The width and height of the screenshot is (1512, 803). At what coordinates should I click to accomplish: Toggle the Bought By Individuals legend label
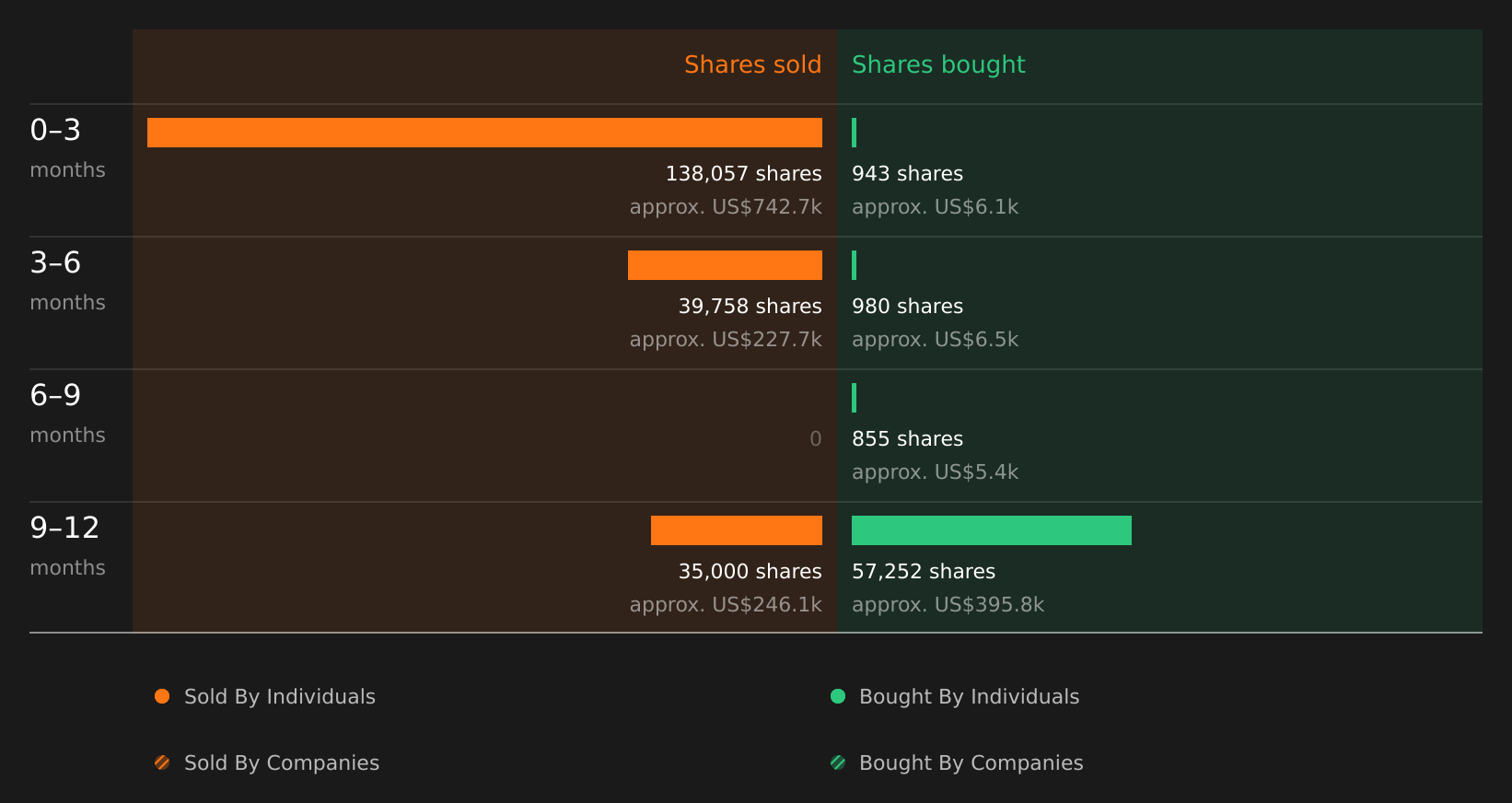click(970, 696)
